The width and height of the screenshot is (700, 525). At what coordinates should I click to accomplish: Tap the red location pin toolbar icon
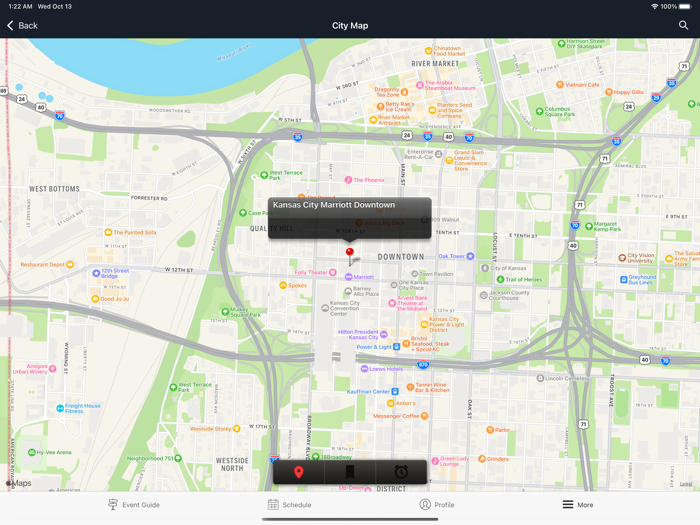pyautogui.click(x=299, y=472)
